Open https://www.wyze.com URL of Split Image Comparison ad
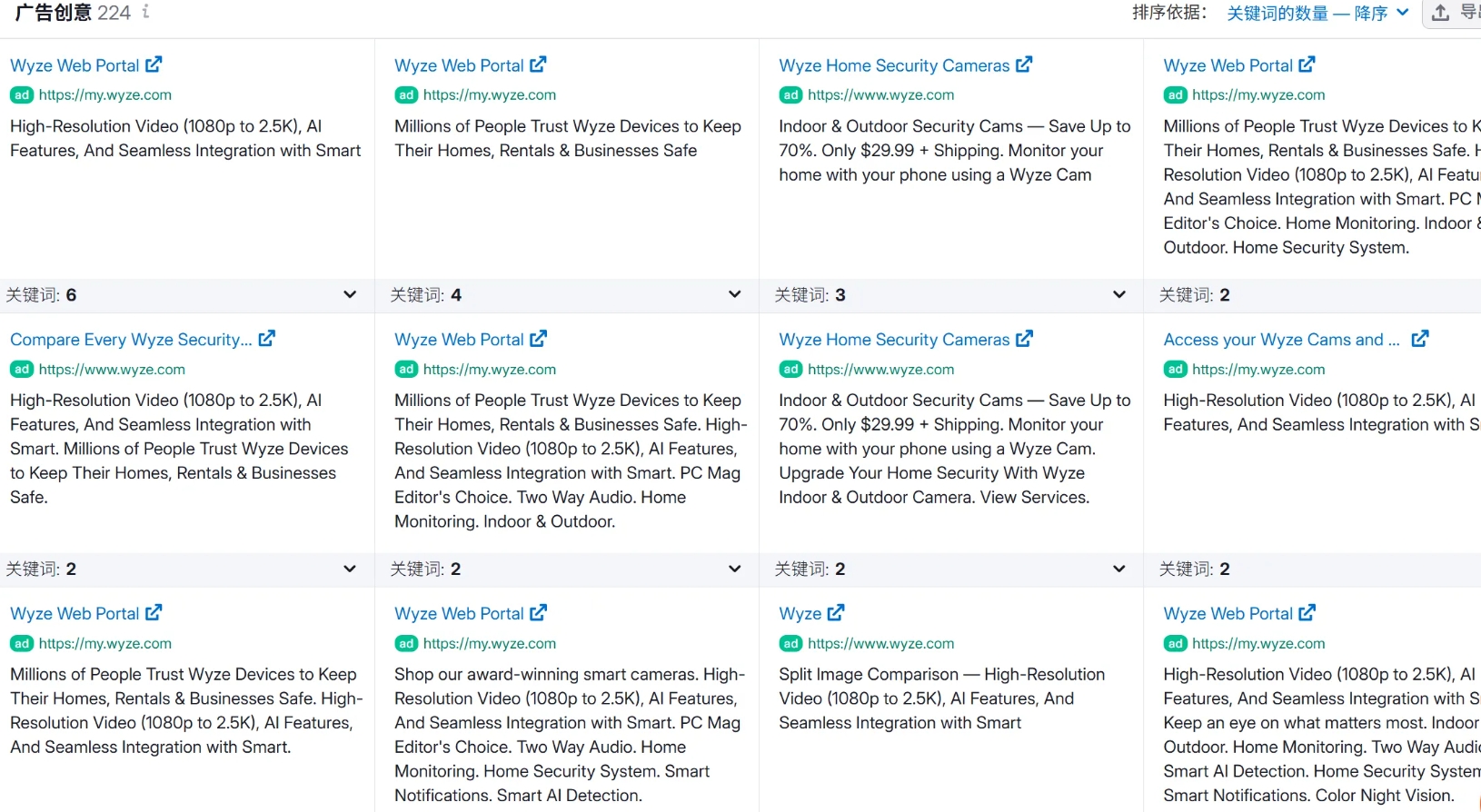The width and height of the screenshot is (1481, 812). click(x=880, y=644)
